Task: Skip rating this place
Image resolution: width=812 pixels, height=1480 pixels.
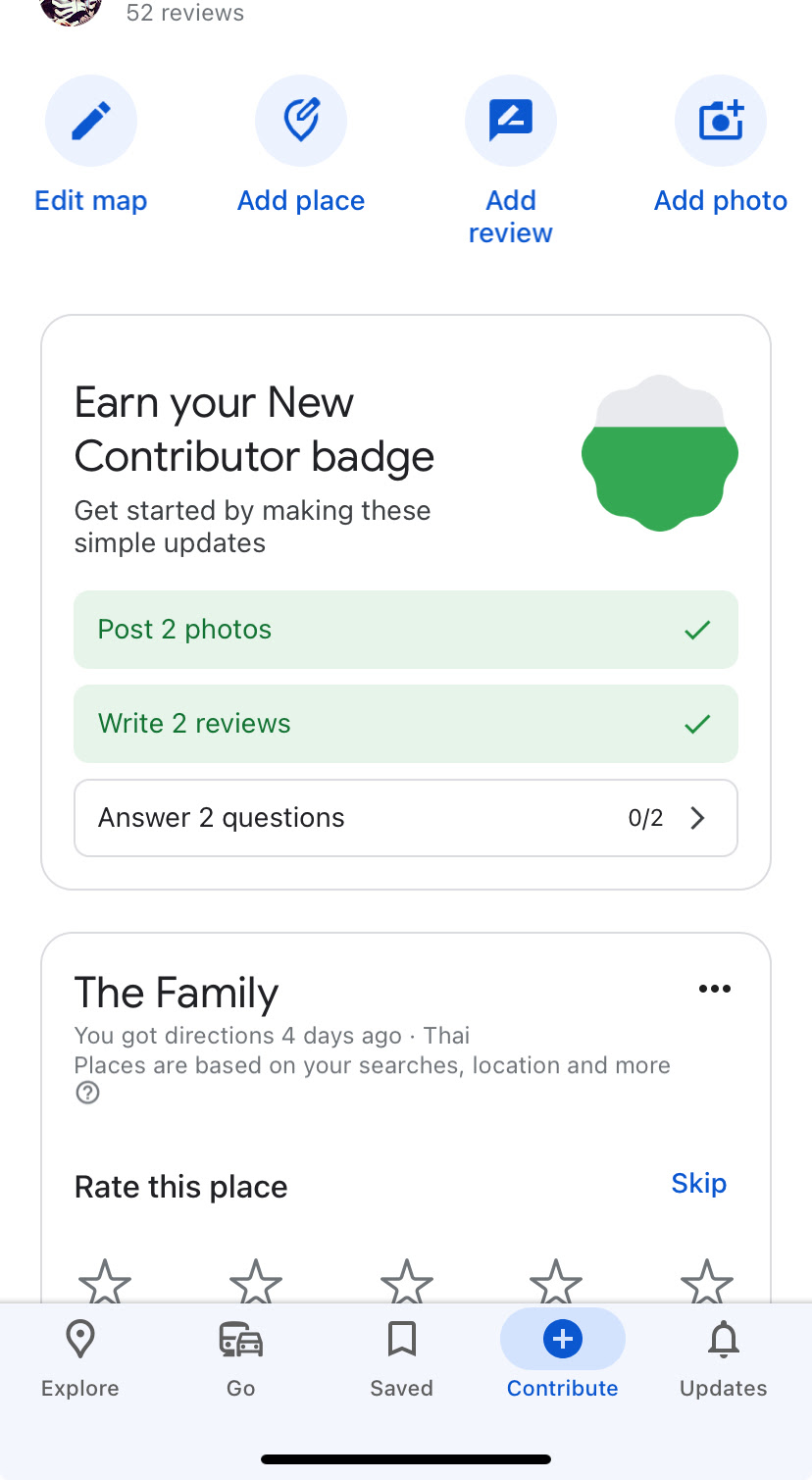Action: 698,1184
